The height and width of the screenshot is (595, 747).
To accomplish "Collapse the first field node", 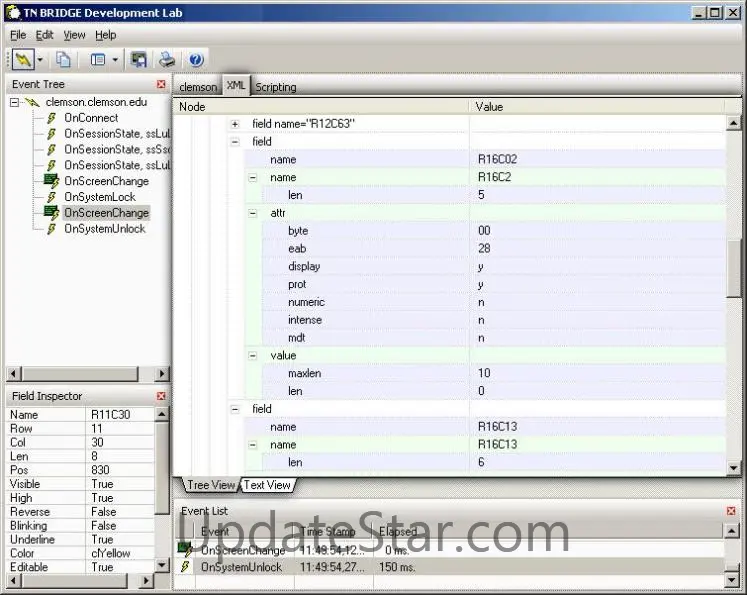I will coord(235,141).
